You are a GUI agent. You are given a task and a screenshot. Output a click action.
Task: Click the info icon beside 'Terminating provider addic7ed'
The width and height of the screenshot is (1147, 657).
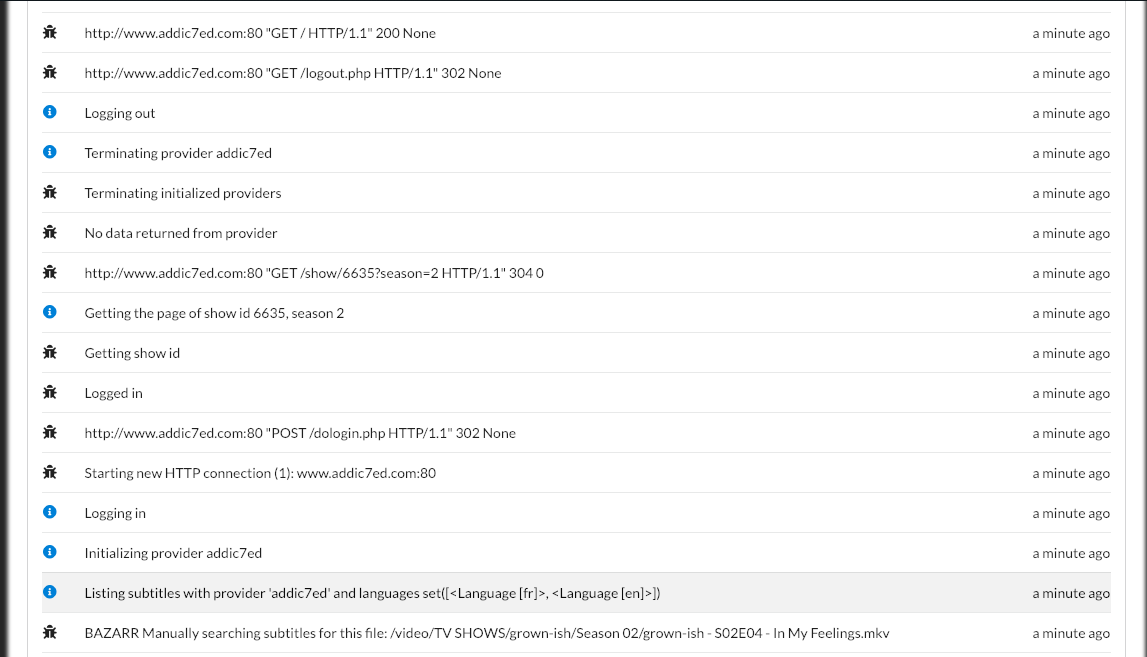tap(49, 152)
